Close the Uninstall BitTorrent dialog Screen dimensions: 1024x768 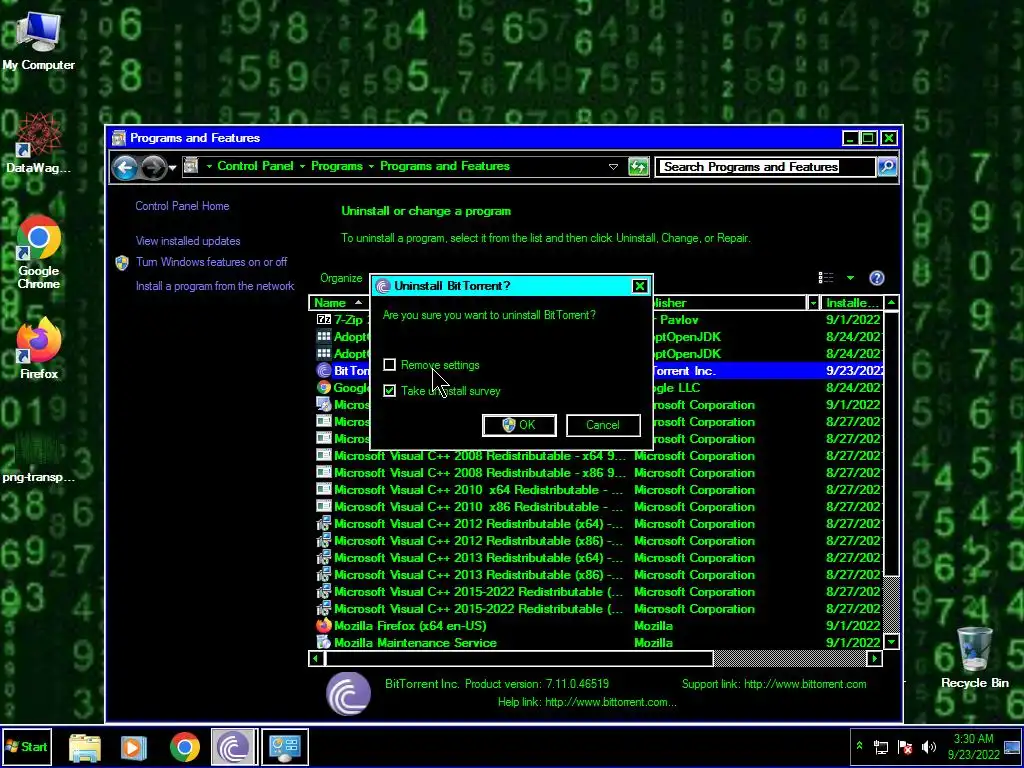(639, 286)
